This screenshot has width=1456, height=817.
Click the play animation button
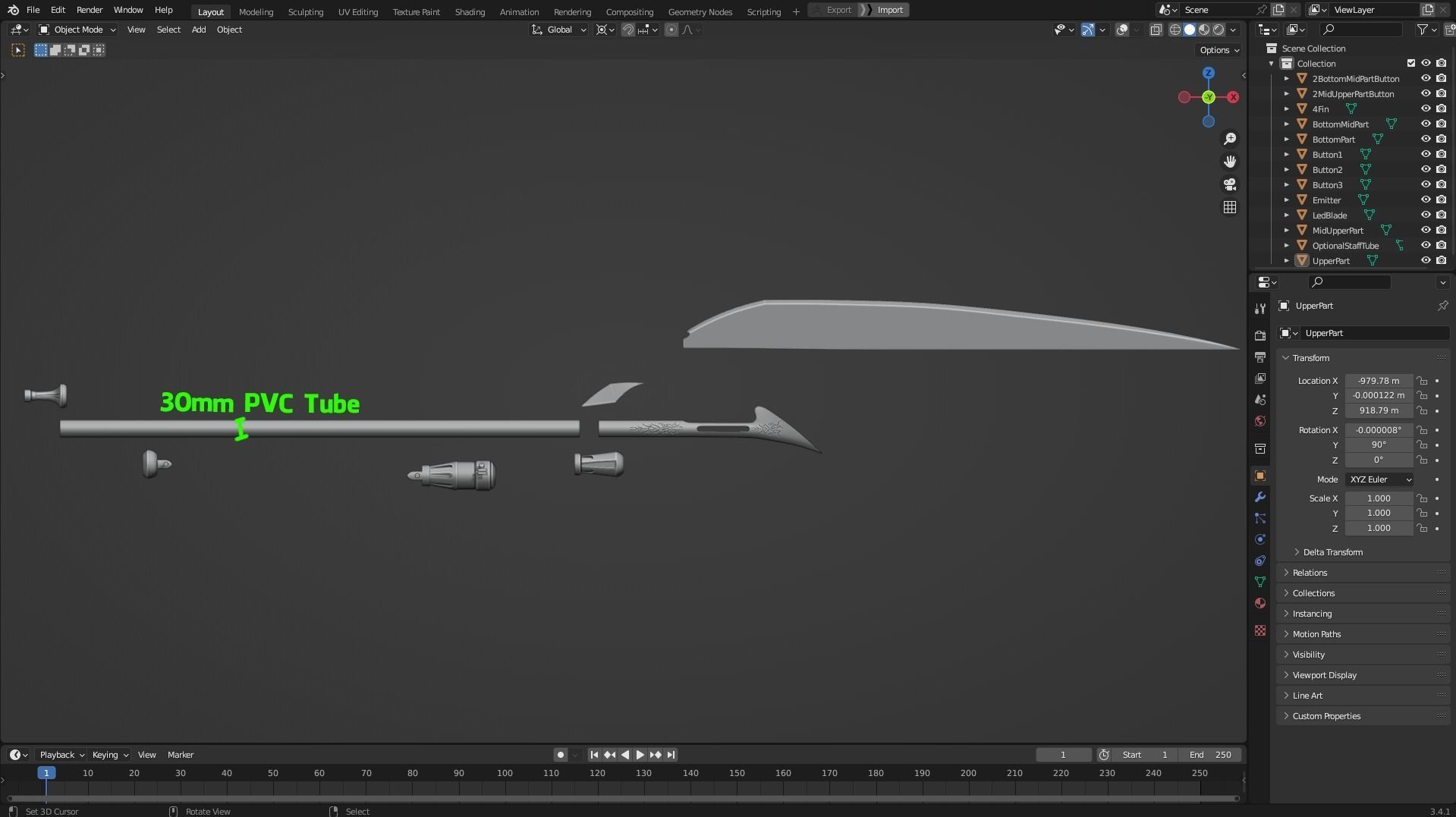(x=640, y=755)
